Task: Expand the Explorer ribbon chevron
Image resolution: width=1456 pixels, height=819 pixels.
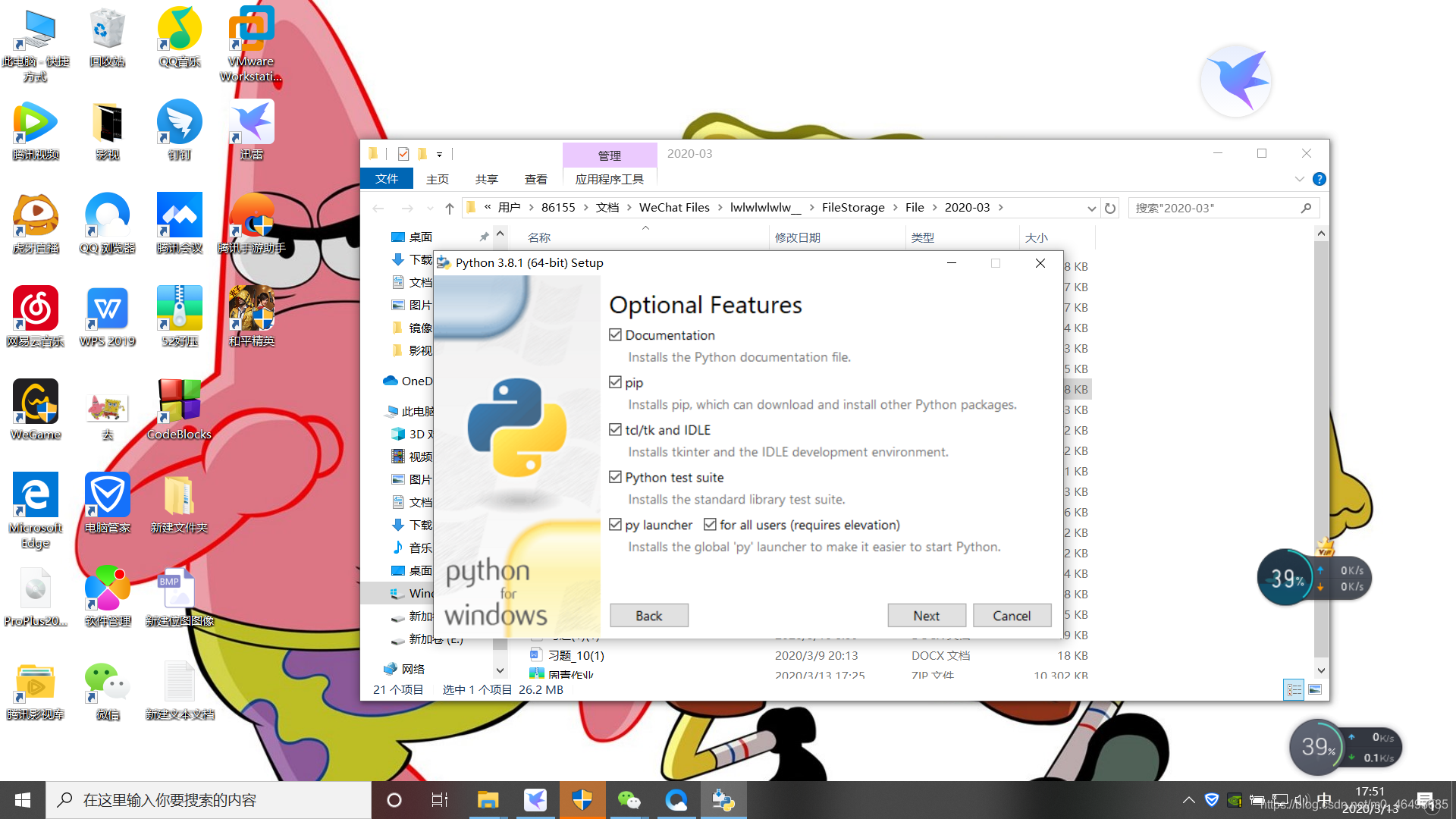Action: point(1299,179)
